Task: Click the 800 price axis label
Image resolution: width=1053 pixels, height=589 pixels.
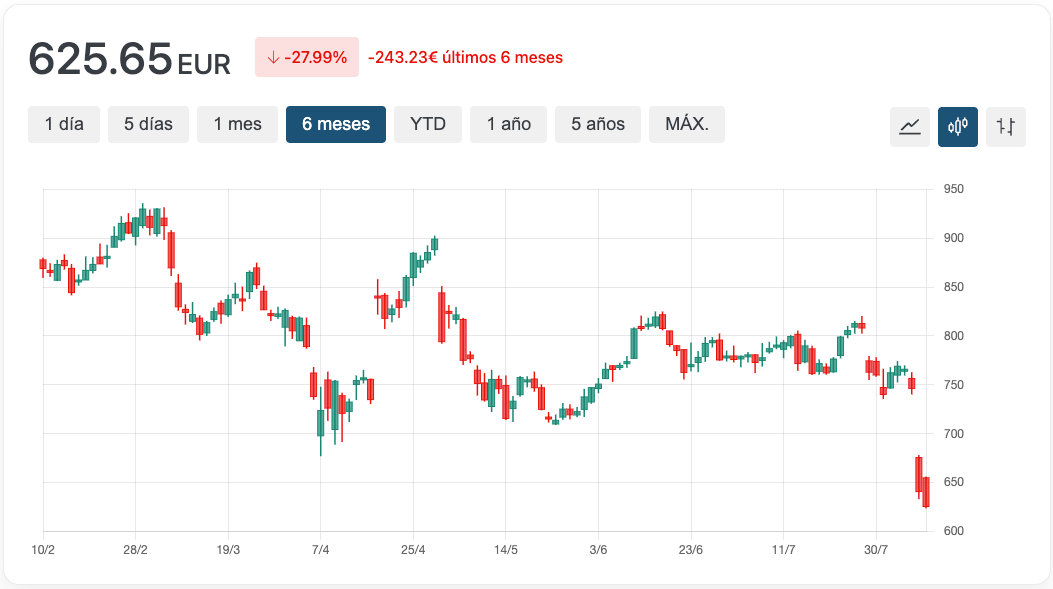Action: [954, 336]
